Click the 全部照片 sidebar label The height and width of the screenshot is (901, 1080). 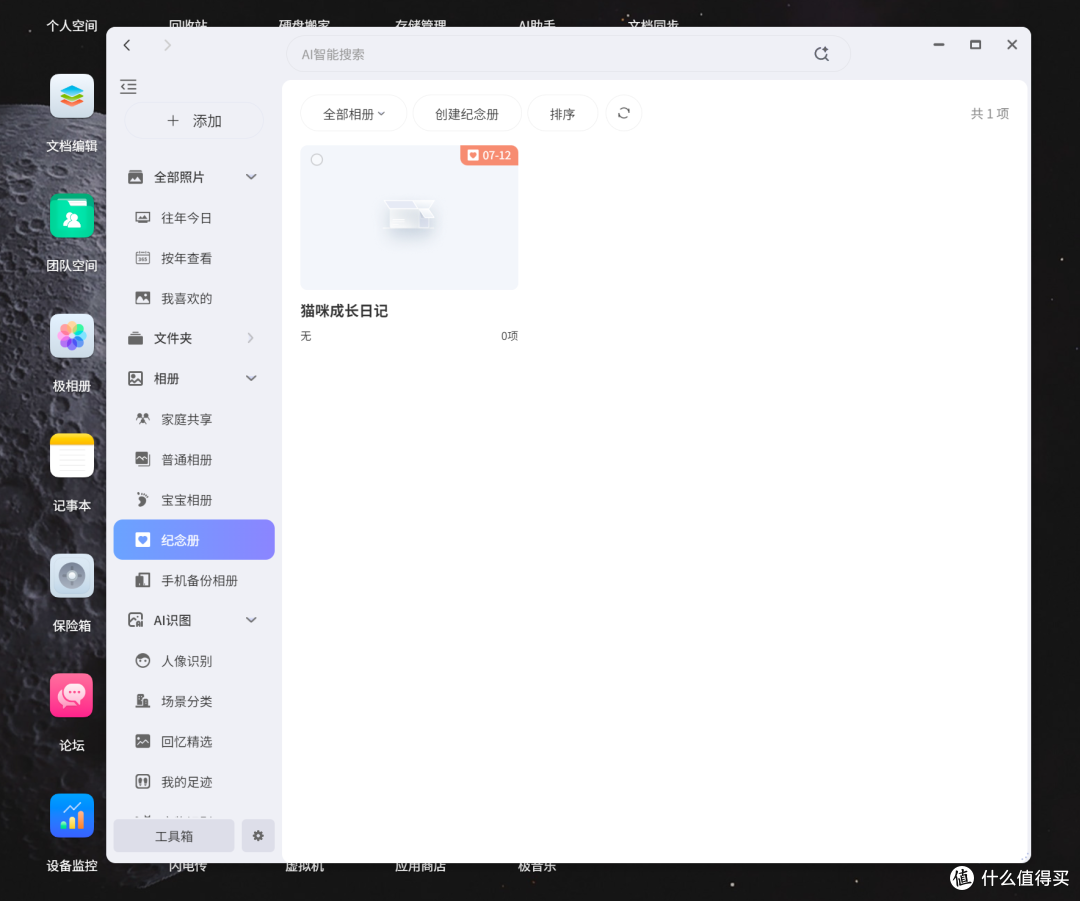pyautogui.click(x=179, y=177)
